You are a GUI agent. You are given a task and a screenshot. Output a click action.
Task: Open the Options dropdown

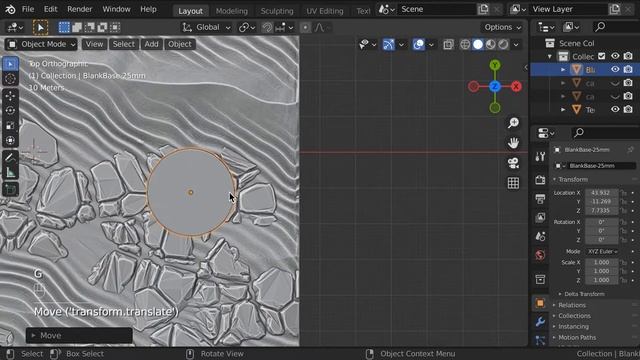502,27
